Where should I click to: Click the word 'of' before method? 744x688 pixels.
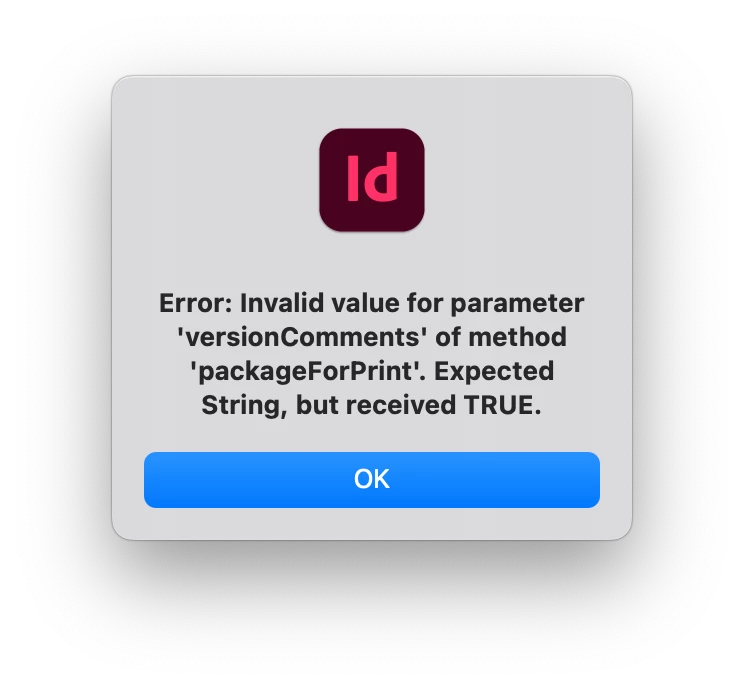coord(448,337)
